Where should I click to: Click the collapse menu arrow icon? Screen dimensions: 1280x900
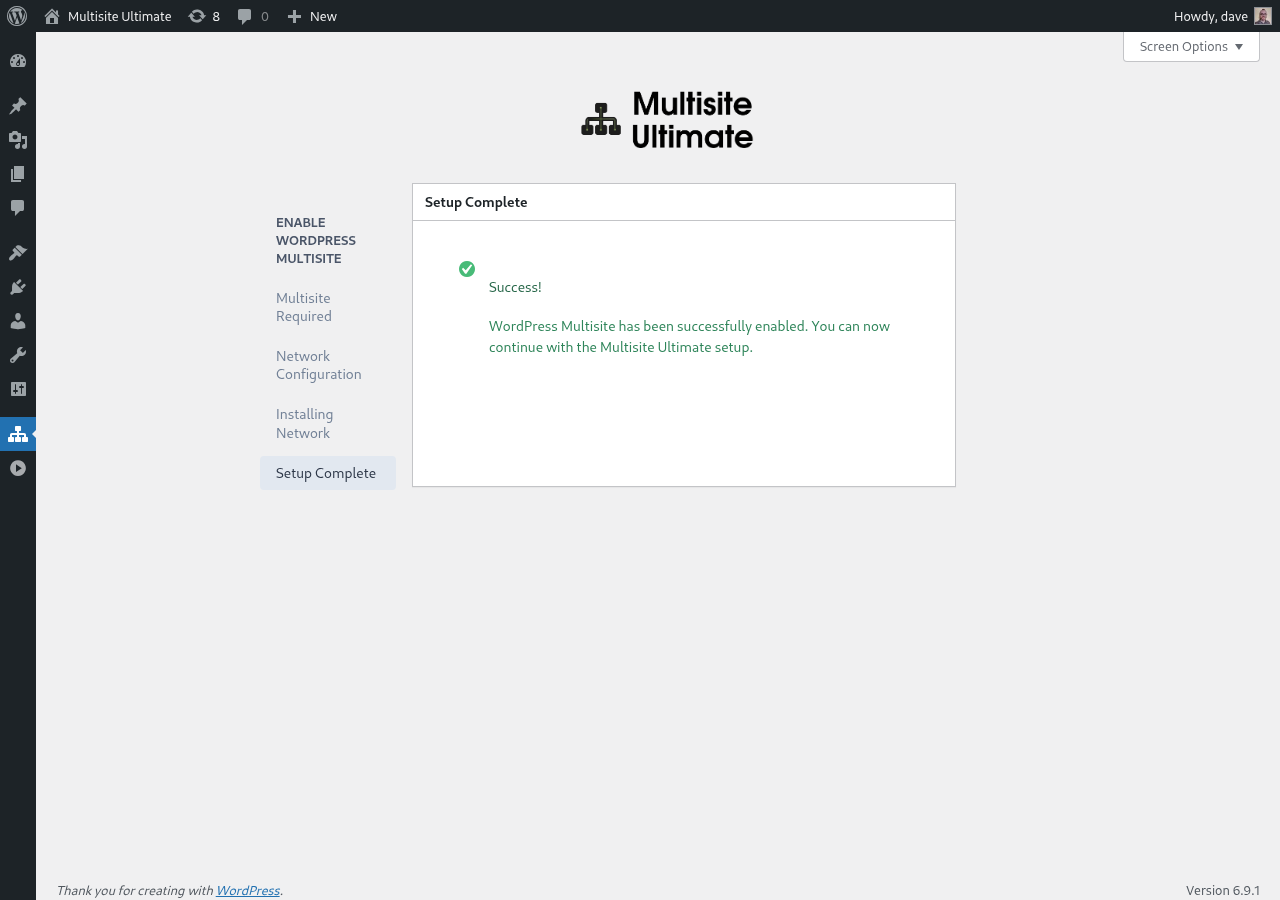(18, 468)
